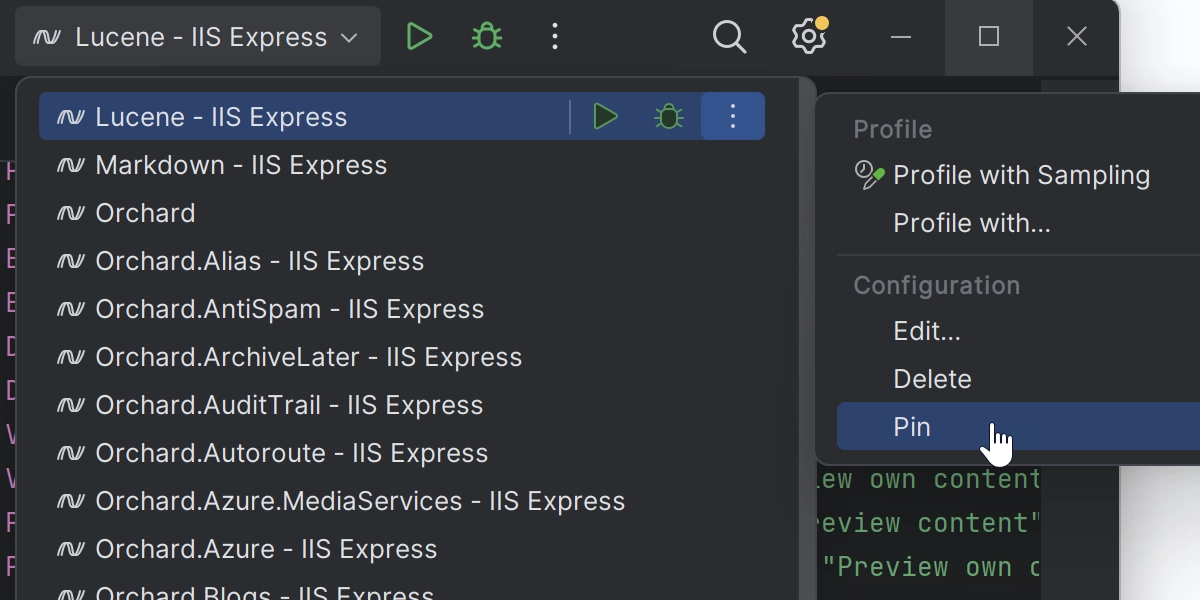Pin the Lucene run configuration
The image size is (1200, 600).
pyautogui.click(x=1018, y=427)
